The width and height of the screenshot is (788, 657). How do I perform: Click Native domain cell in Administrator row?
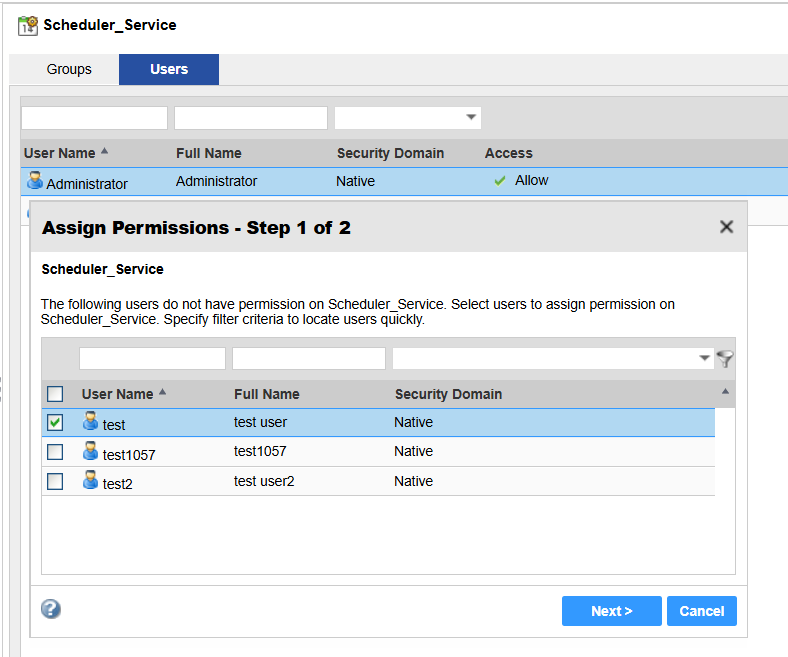tap(355, 181)
